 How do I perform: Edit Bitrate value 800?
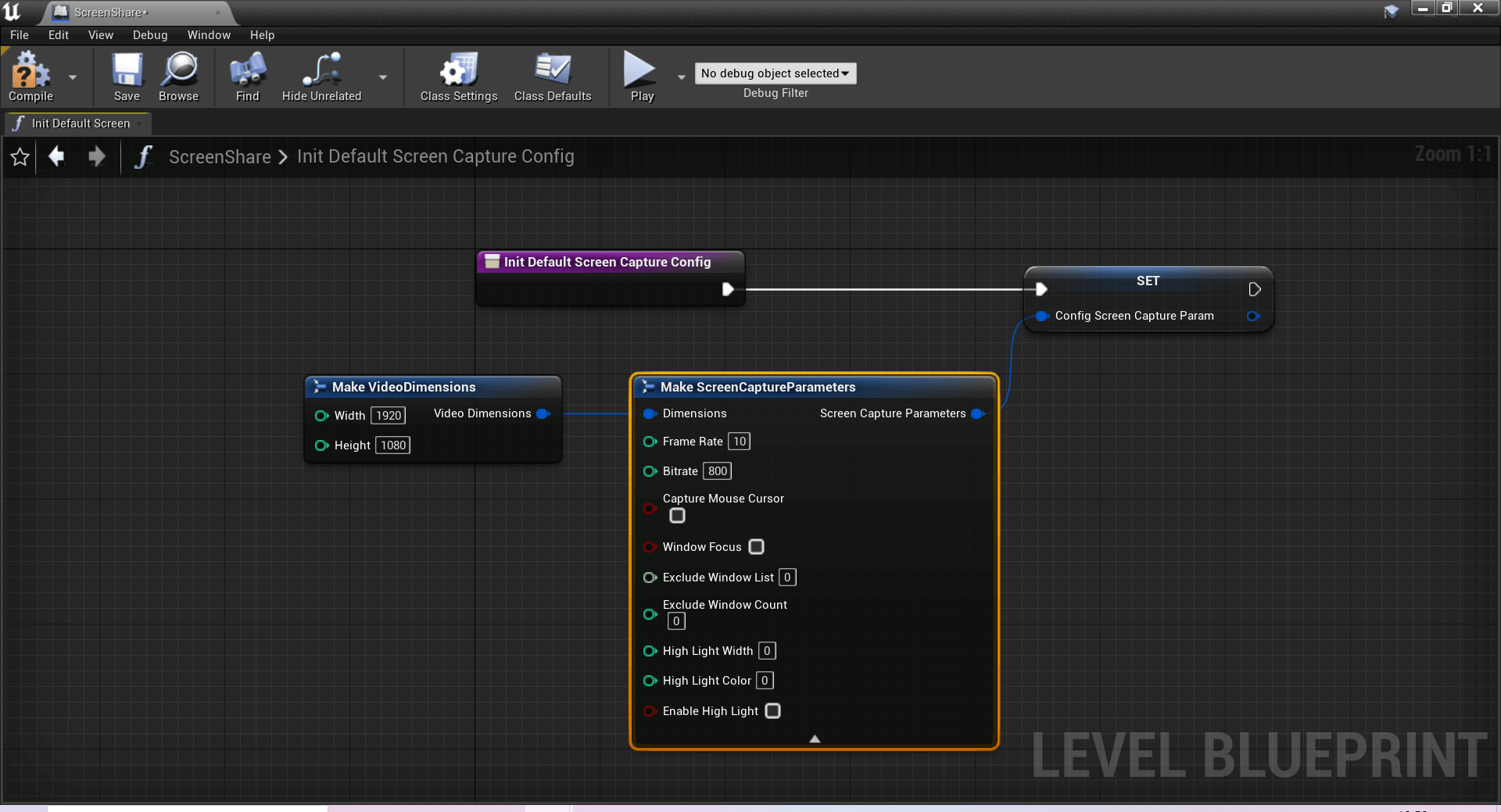tap(718, 471)
